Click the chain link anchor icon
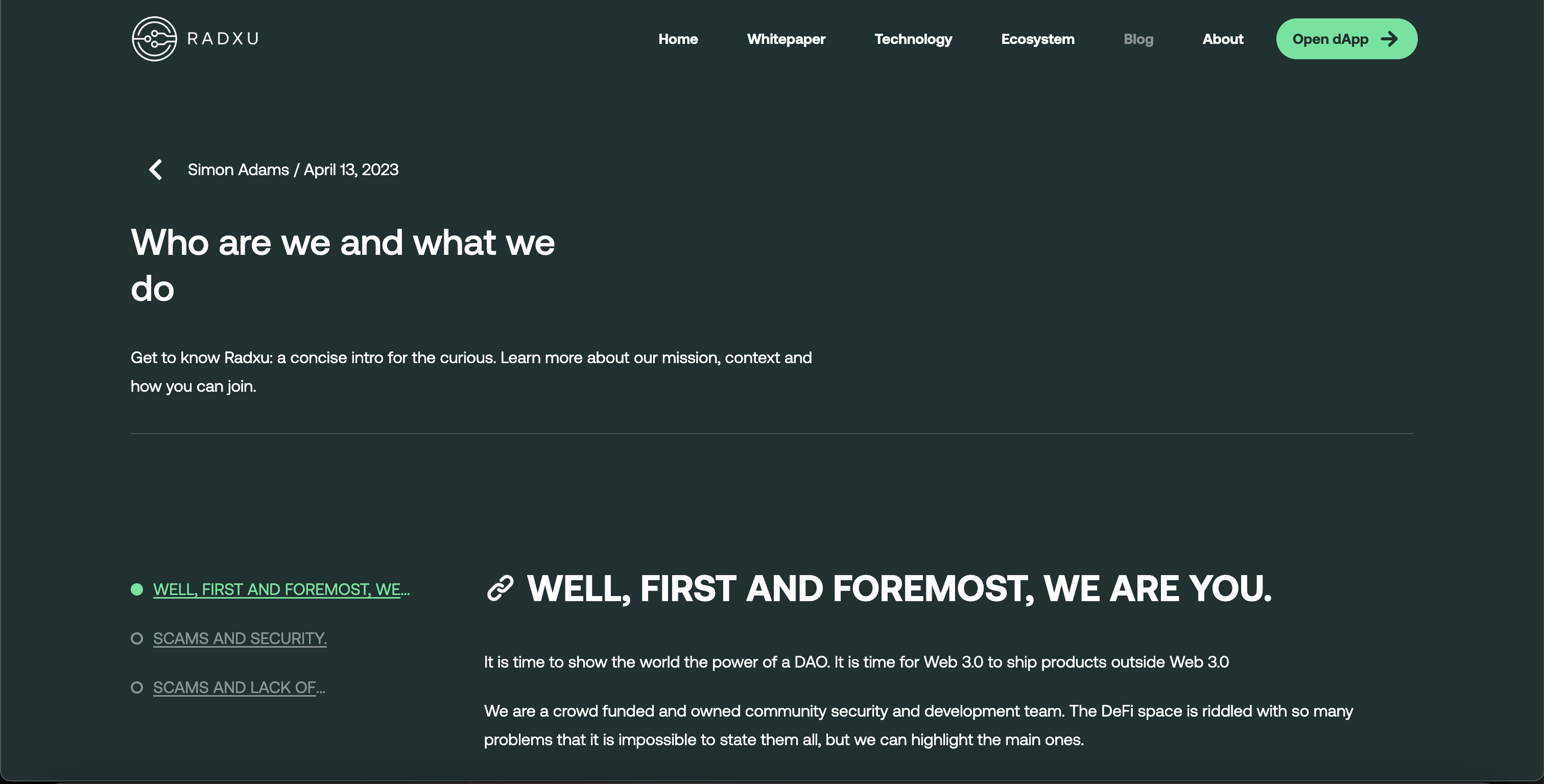 500,588
